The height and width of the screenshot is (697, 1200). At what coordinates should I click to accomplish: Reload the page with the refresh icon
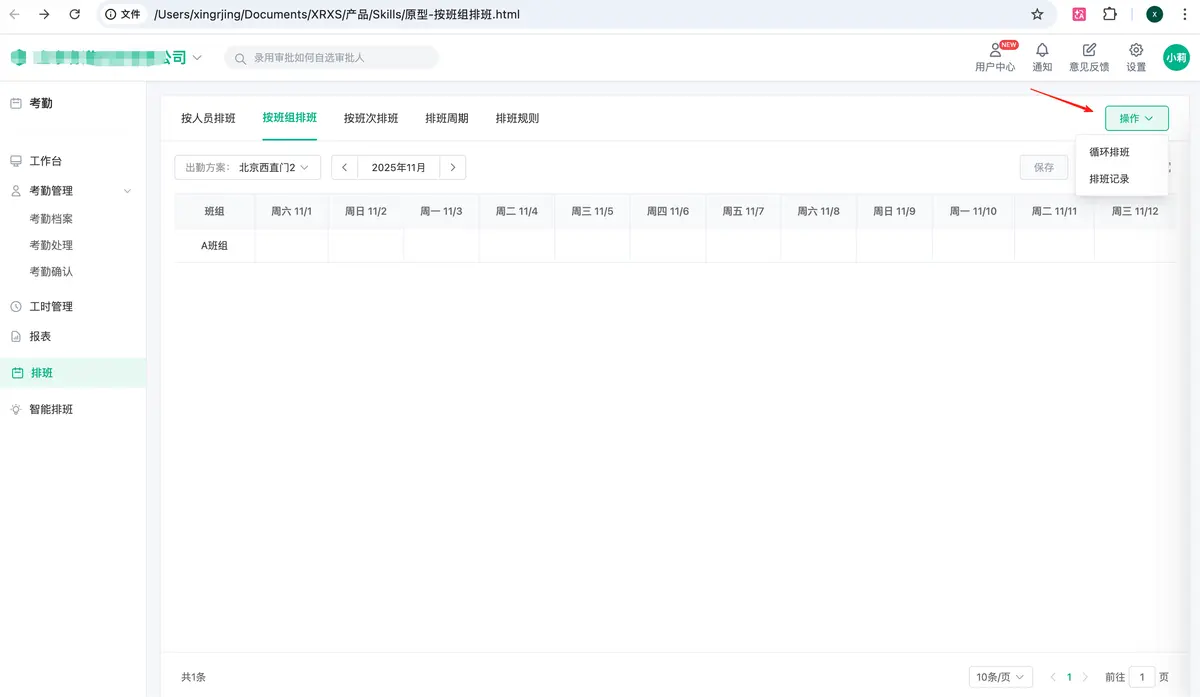point(75,14)
